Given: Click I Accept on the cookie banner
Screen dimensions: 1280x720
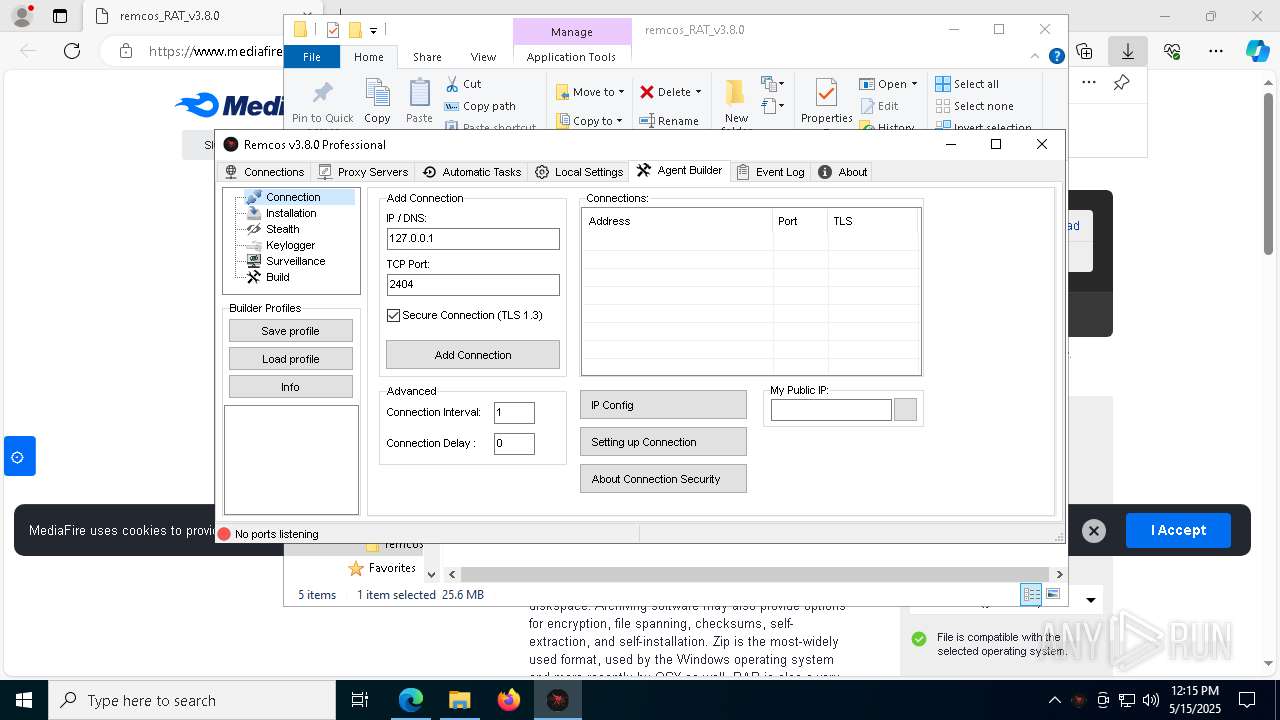Looking at the screenshot, I should [x=1178, y=530].
